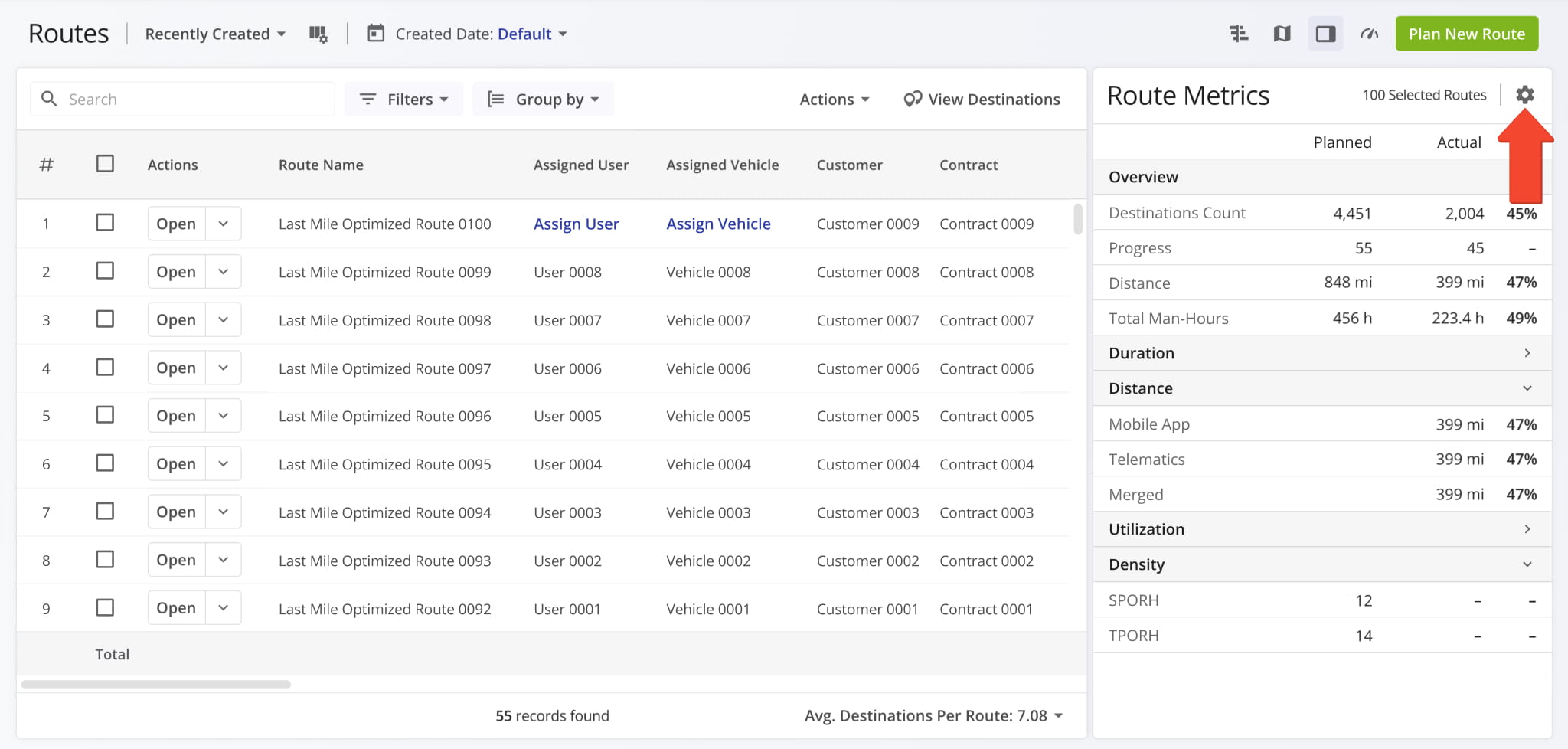Viewport: 1568px width, 749px height.
Task: Expand the Duration metrics section
Action: pyautogui.click(x=1527, y=353)
